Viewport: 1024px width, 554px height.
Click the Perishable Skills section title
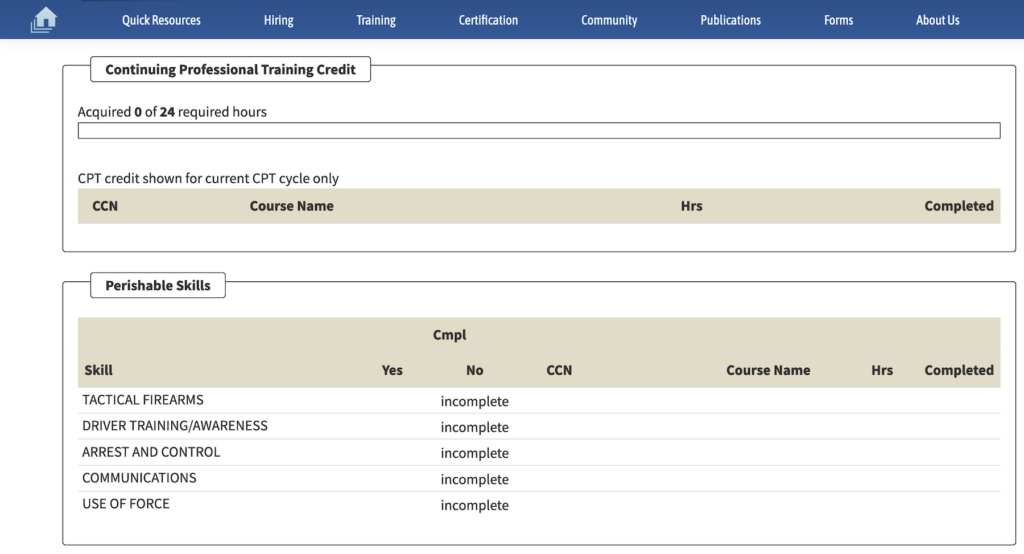click(x=158, y=286)
